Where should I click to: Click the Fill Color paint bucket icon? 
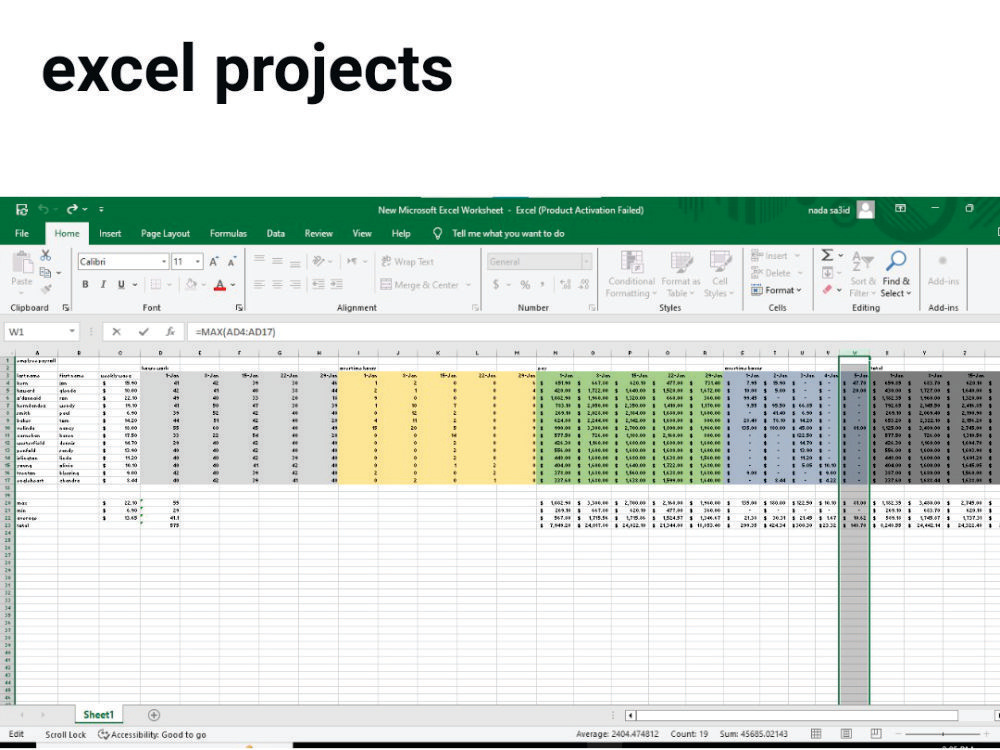pos(191,284)
